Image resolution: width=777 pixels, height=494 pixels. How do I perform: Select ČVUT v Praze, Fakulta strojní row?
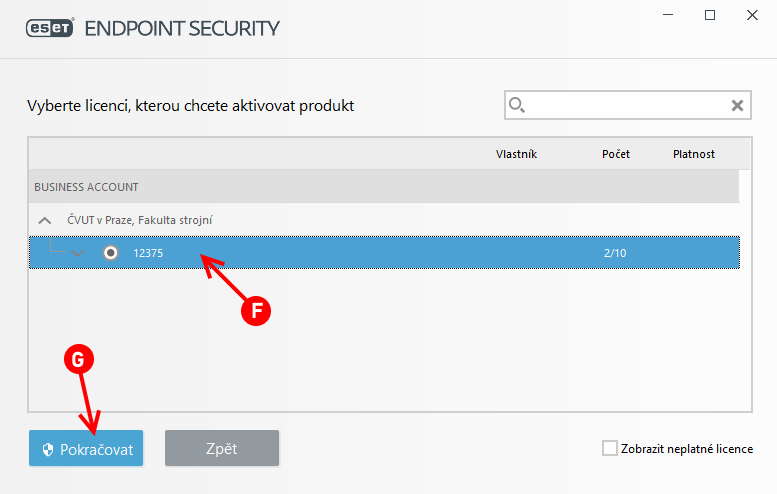tap(384, 220)
